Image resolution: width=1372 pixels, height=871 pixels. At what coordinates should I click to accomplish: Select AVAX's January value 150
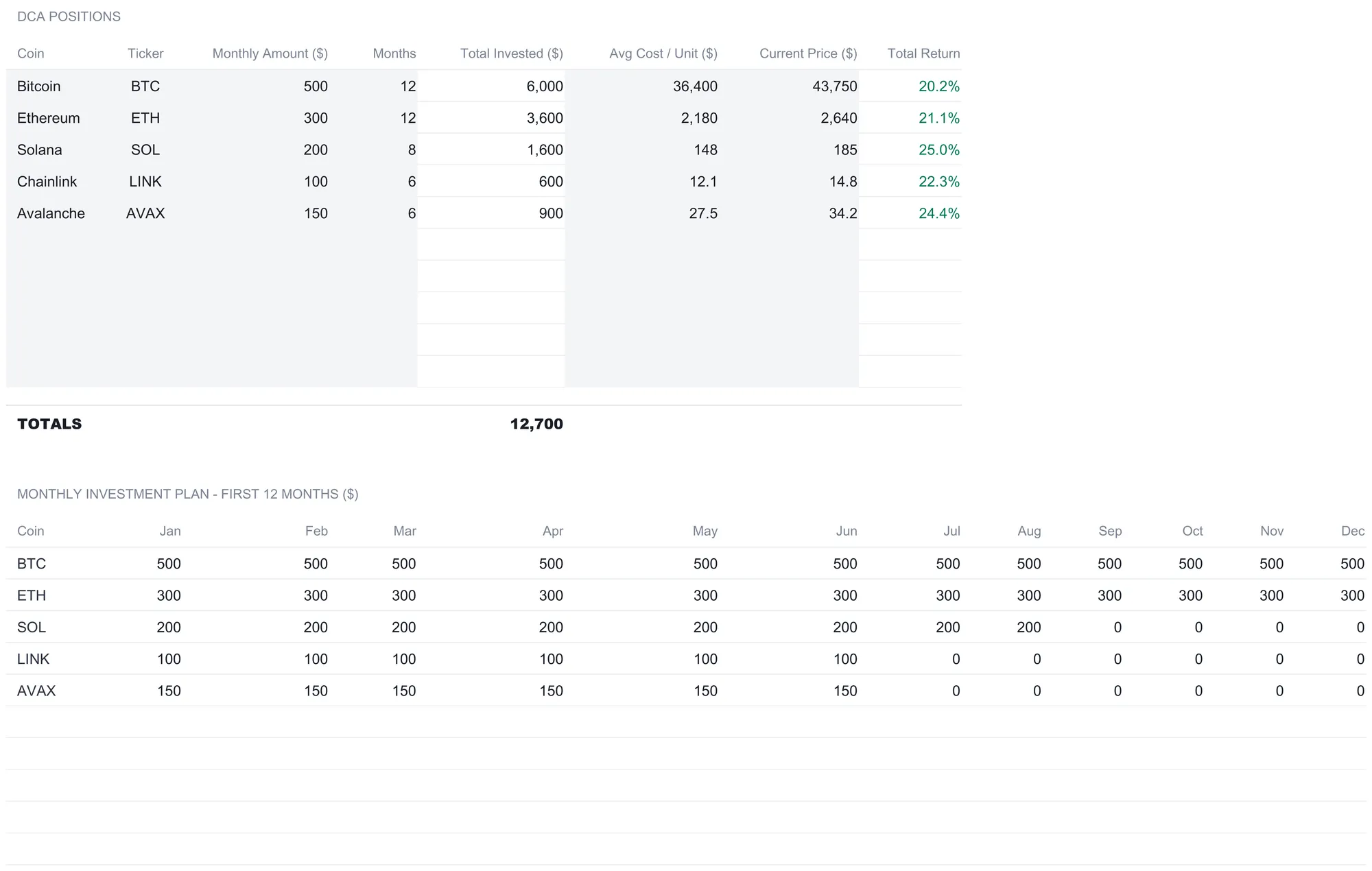(x=169, y=691)
